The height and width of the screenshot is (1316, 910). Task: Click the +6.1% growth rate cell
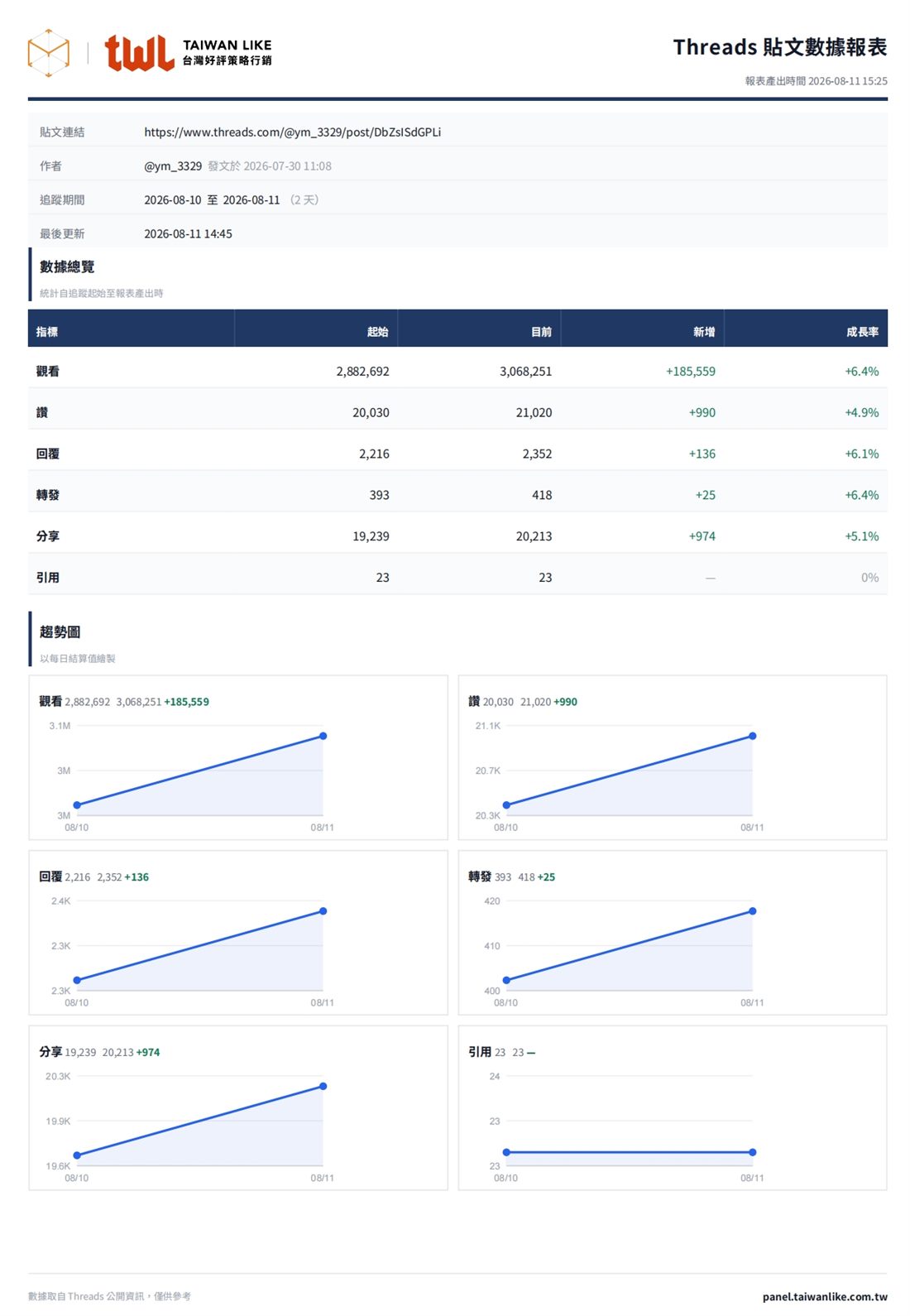coord(862,454)
